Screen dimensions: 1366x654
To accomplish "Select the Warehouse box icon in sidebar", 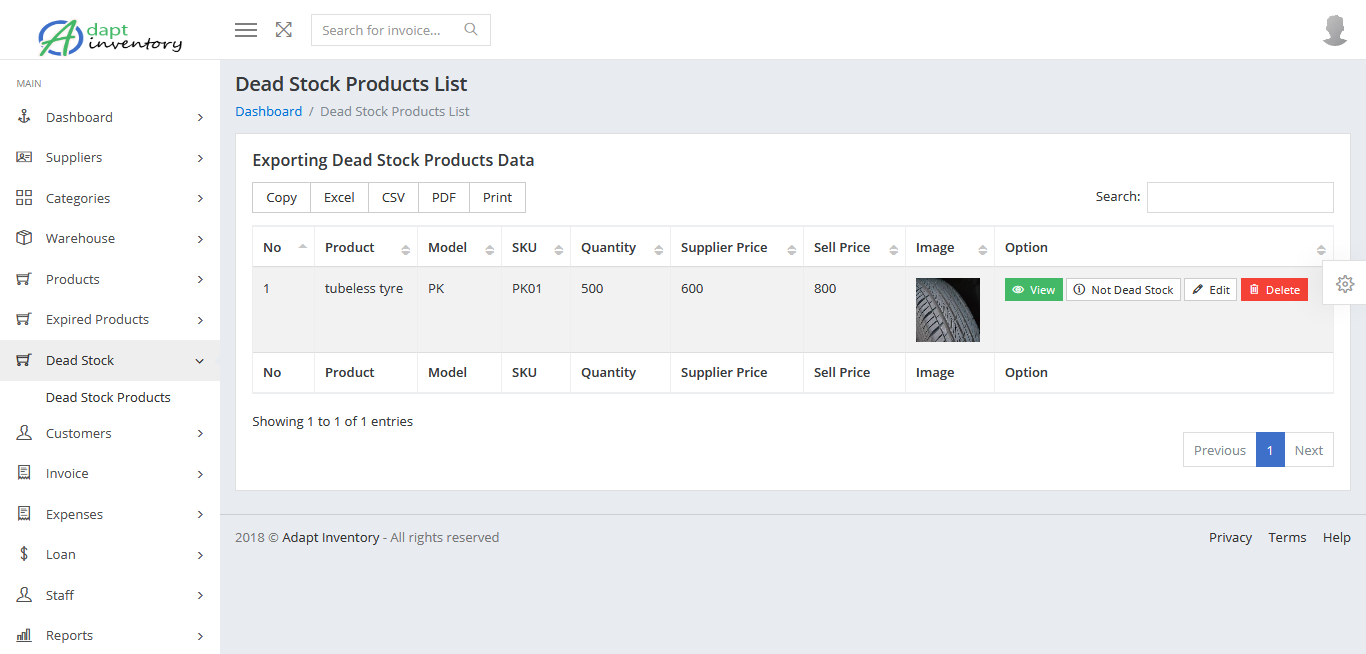I will coord(23,238).
